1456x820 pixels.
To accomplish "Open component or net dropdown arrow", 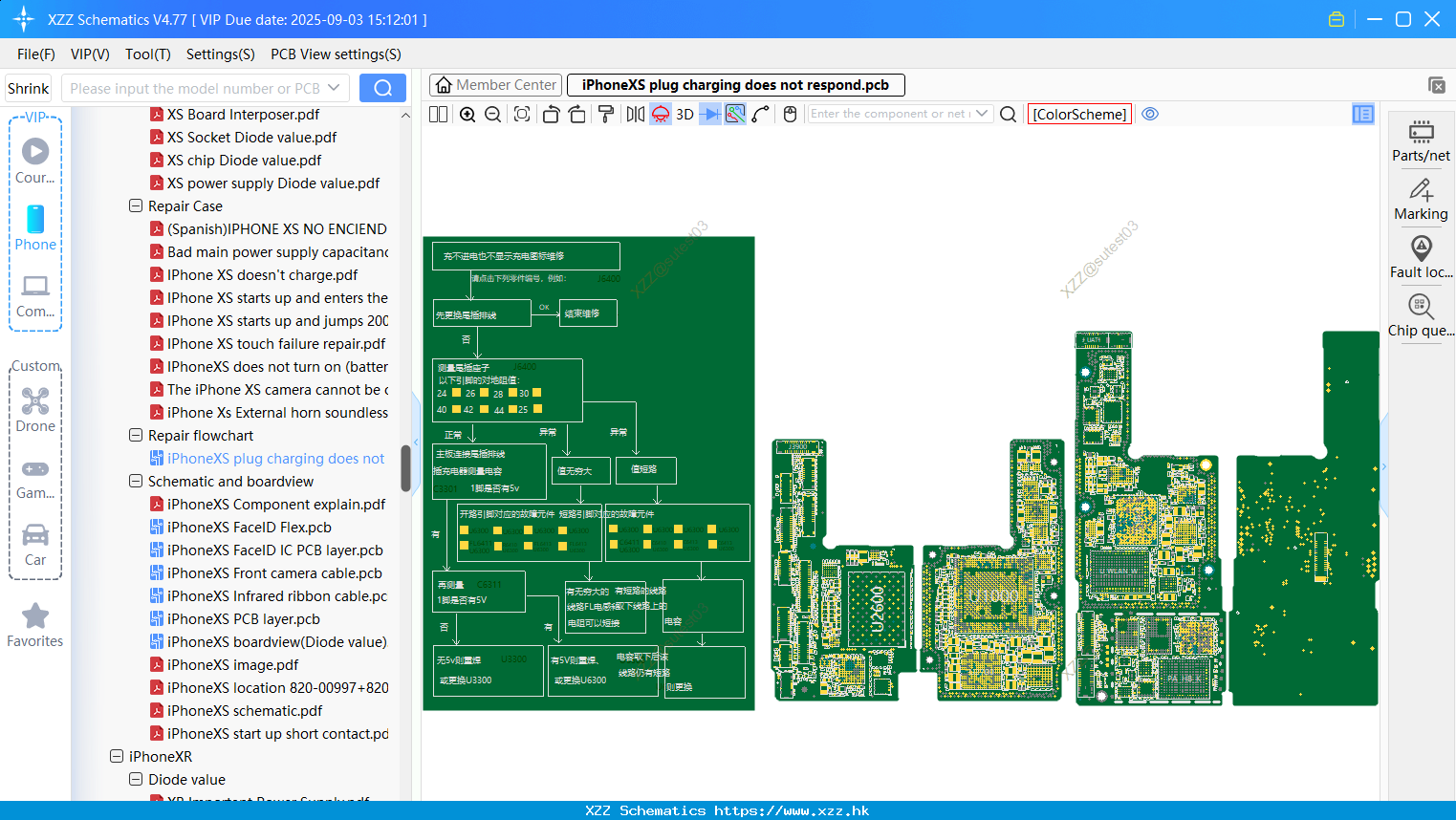I will [982, 114].
